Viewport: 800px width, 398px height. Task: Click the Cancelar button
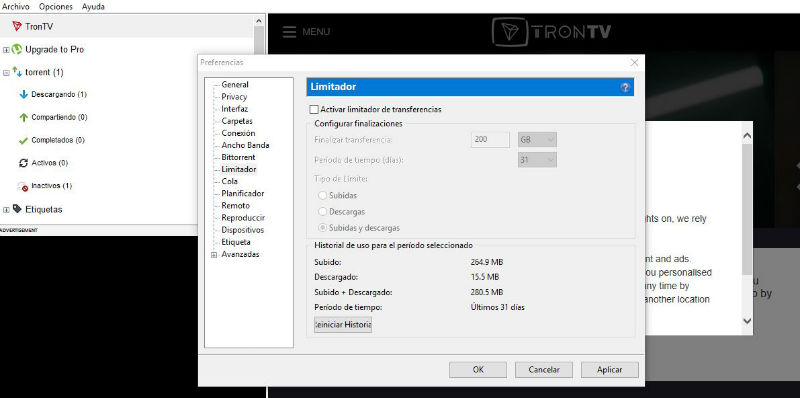(544, 370)
